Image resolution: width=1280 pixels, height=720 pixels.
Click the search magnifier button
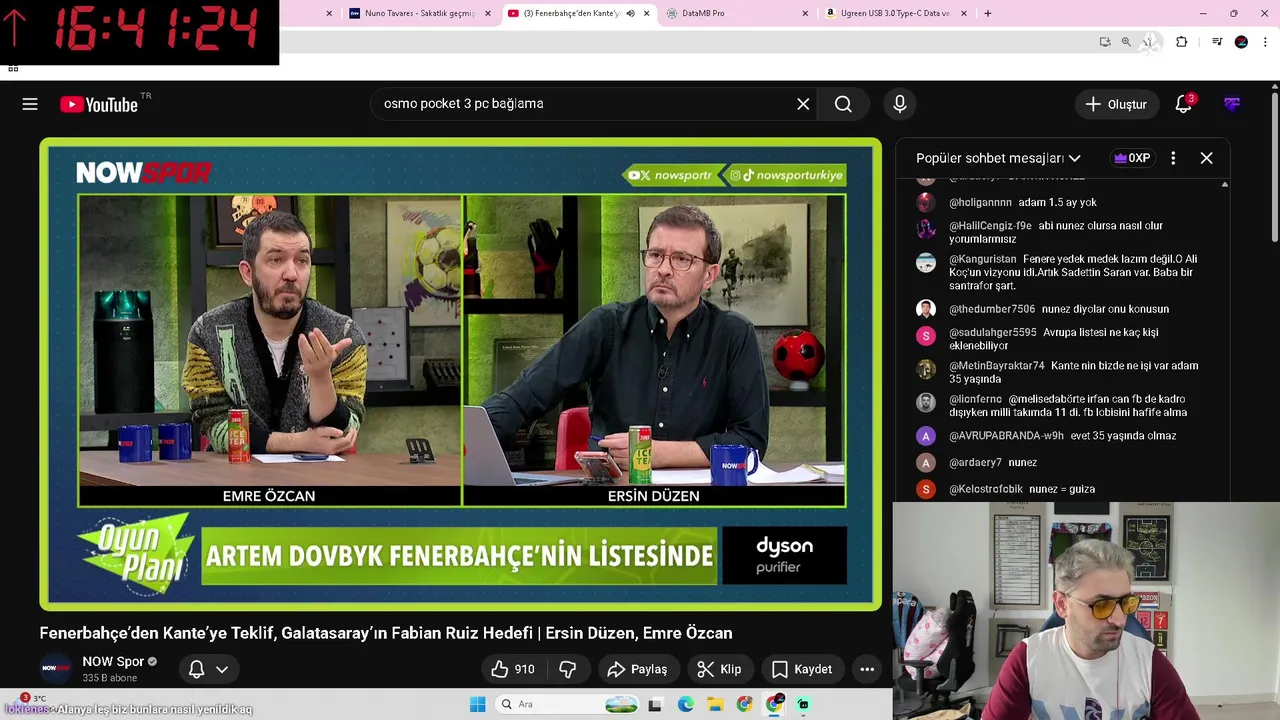843,104
